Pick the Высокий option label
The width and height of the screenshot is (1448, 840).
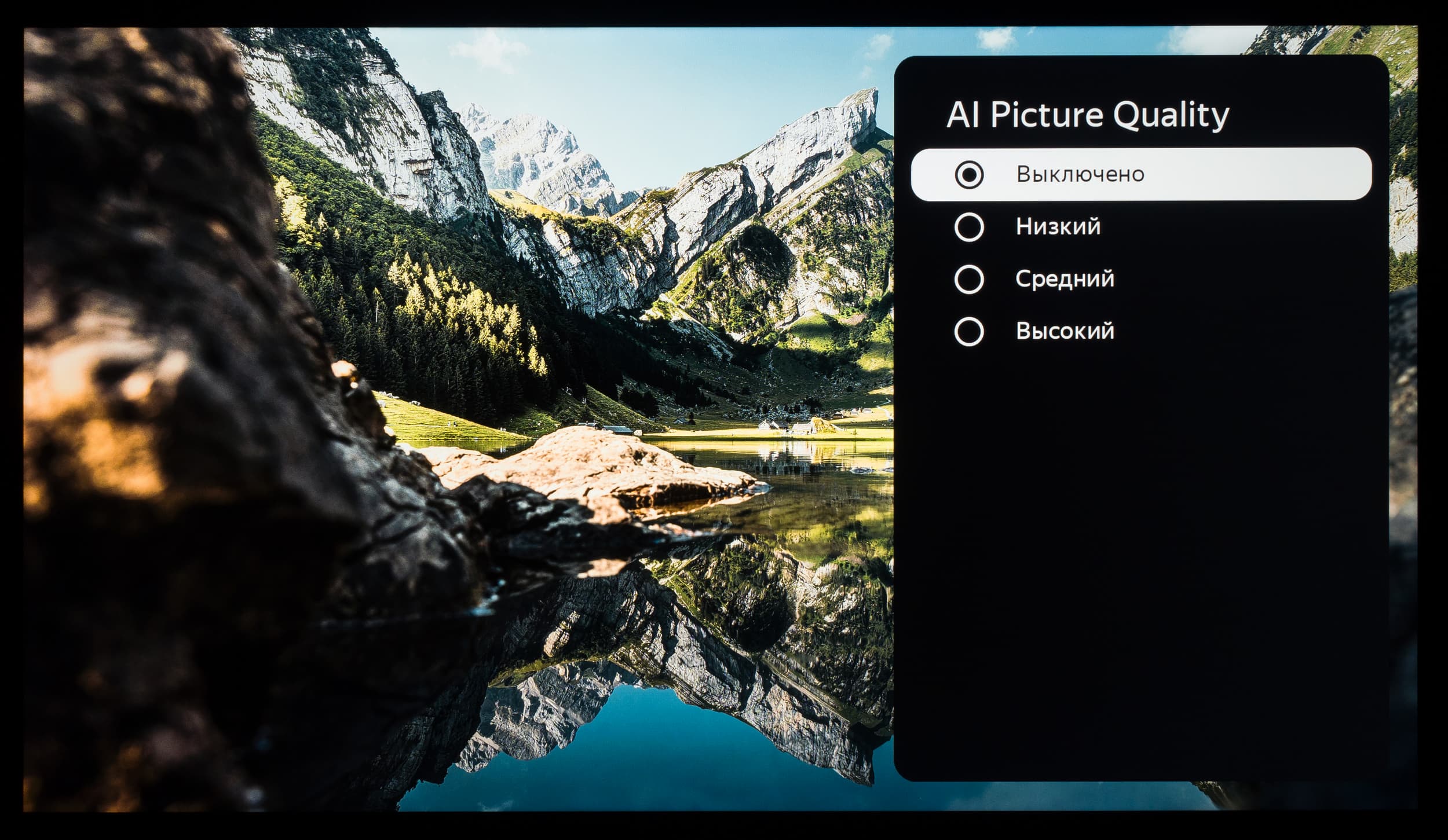(x=1065, y=331)
